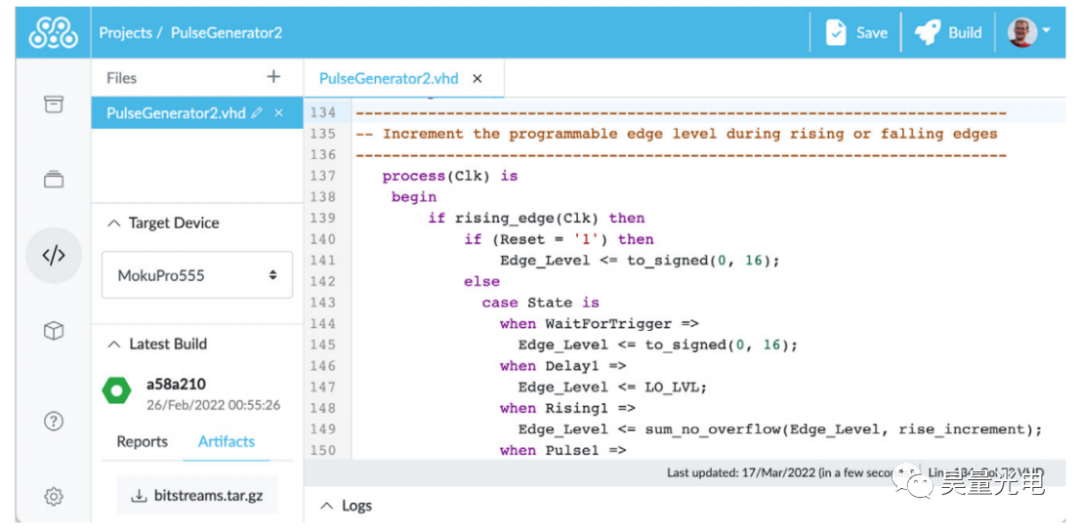
Task: Click the green build status hexagon icon
Action: click(x=116, y=391)
